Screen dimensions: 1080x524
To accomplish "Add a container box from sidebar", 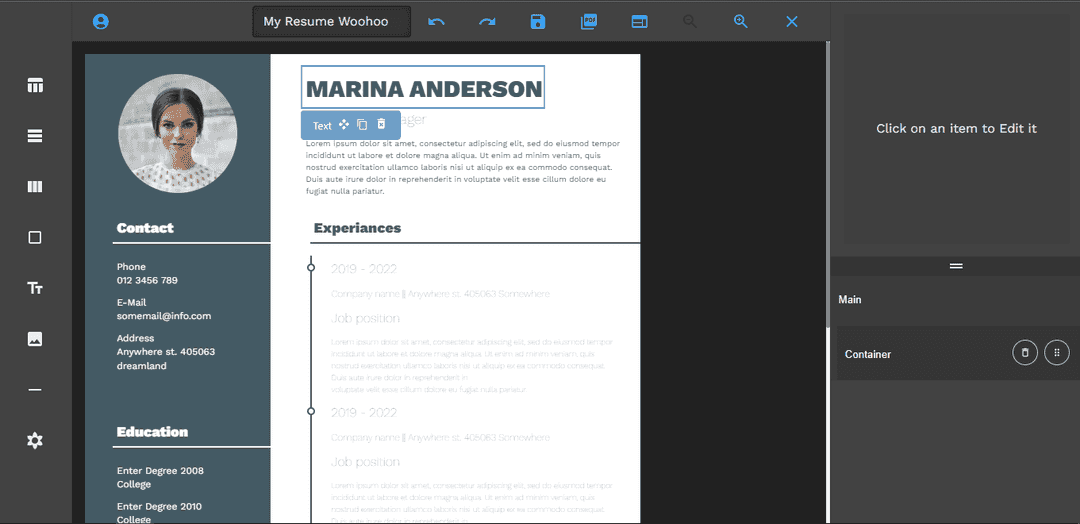I will tap(35, 238).
